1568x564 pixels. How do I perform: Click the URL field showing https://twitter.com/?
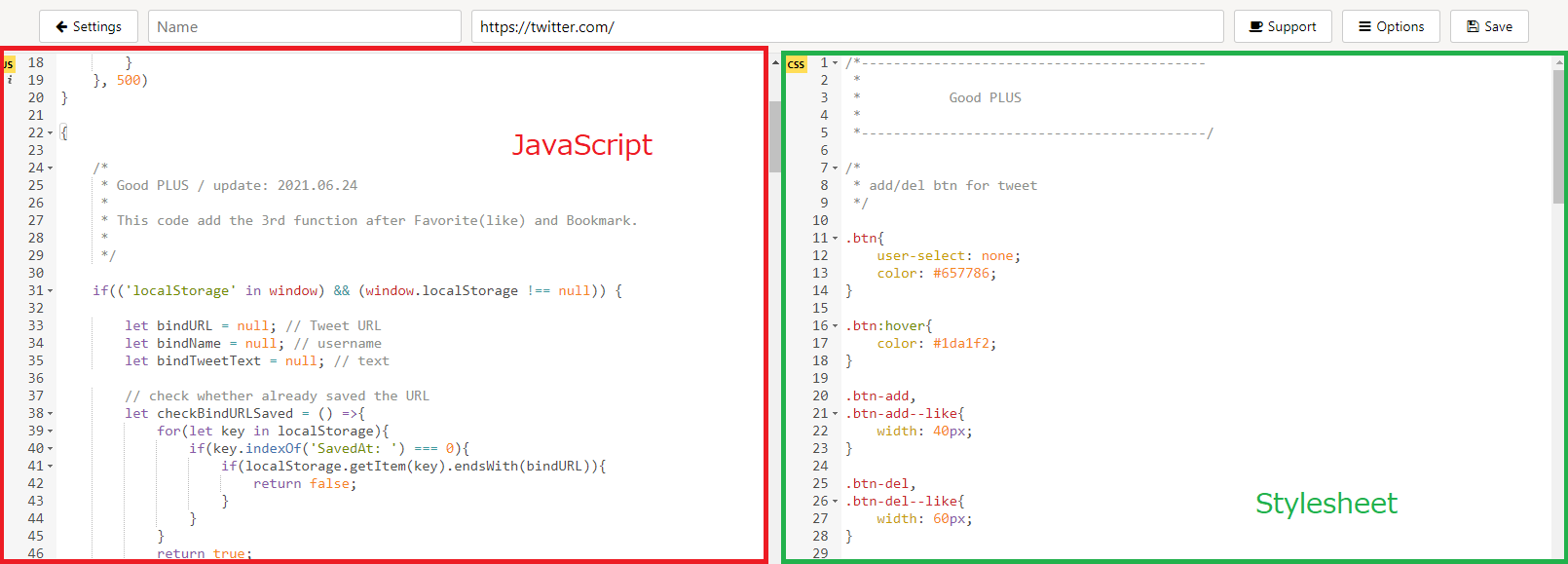846,27
